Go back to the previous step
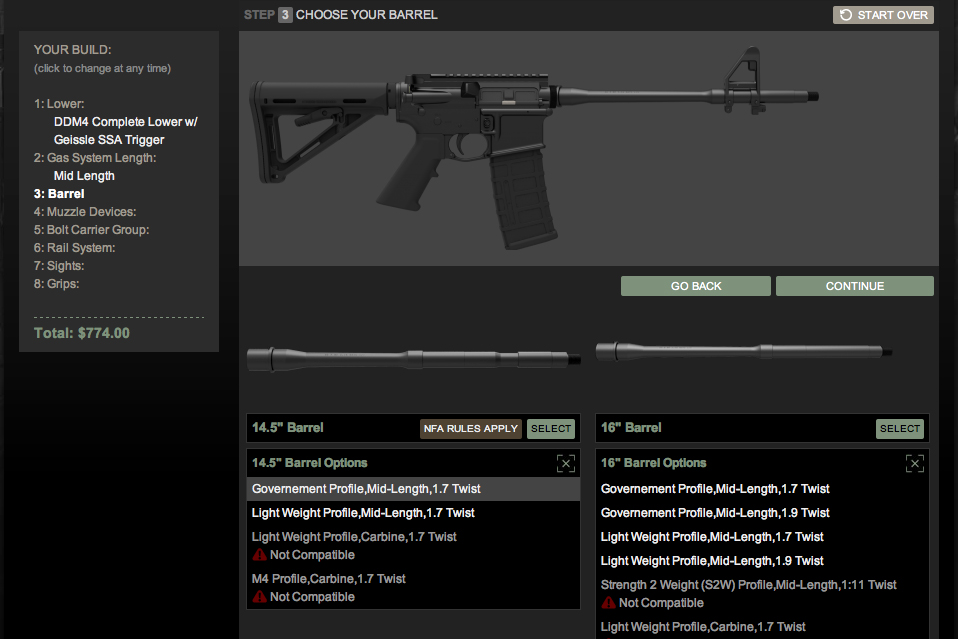 pyautogui.click(x=695, y=286)
